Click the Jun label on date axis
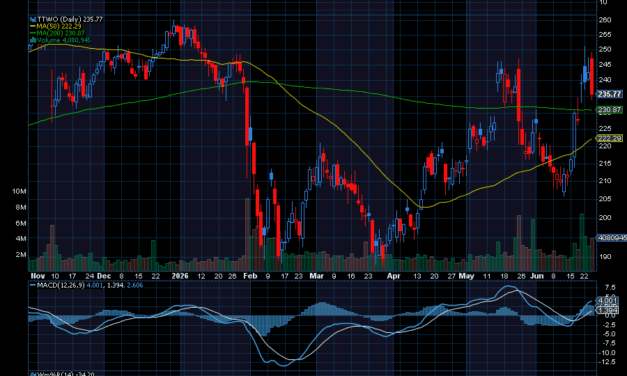Image resolution: width=627 pixels, height=376 pixels. 537,276
